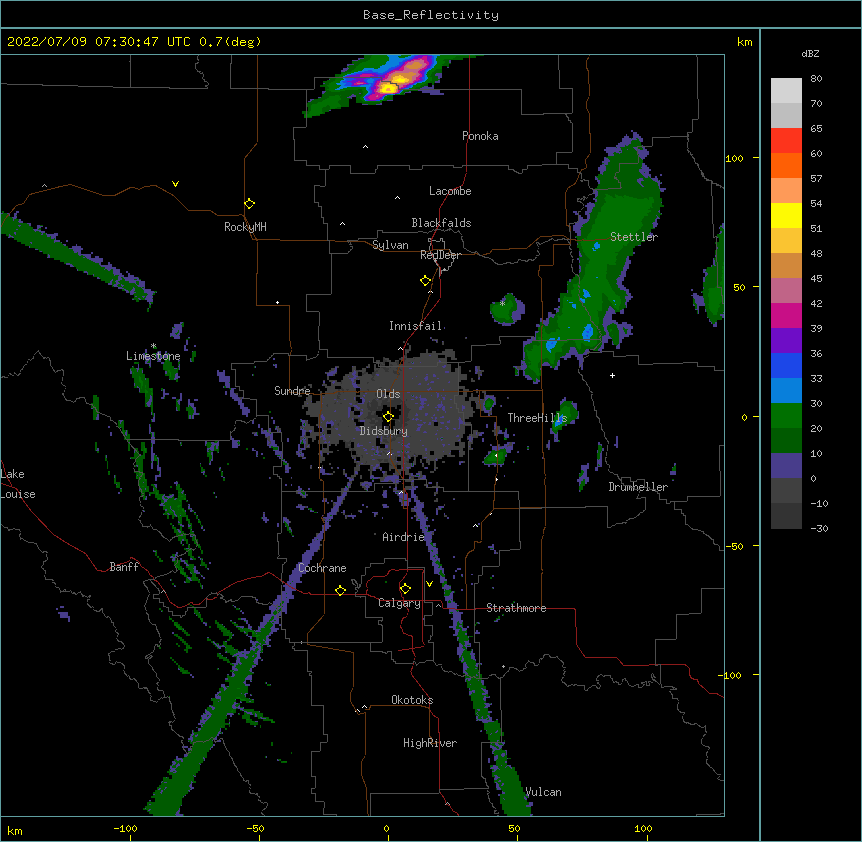Screen dimensions: 862x842
Task: Pick the dark green 10-20 dBZ legend swatch
Action: 786,441
